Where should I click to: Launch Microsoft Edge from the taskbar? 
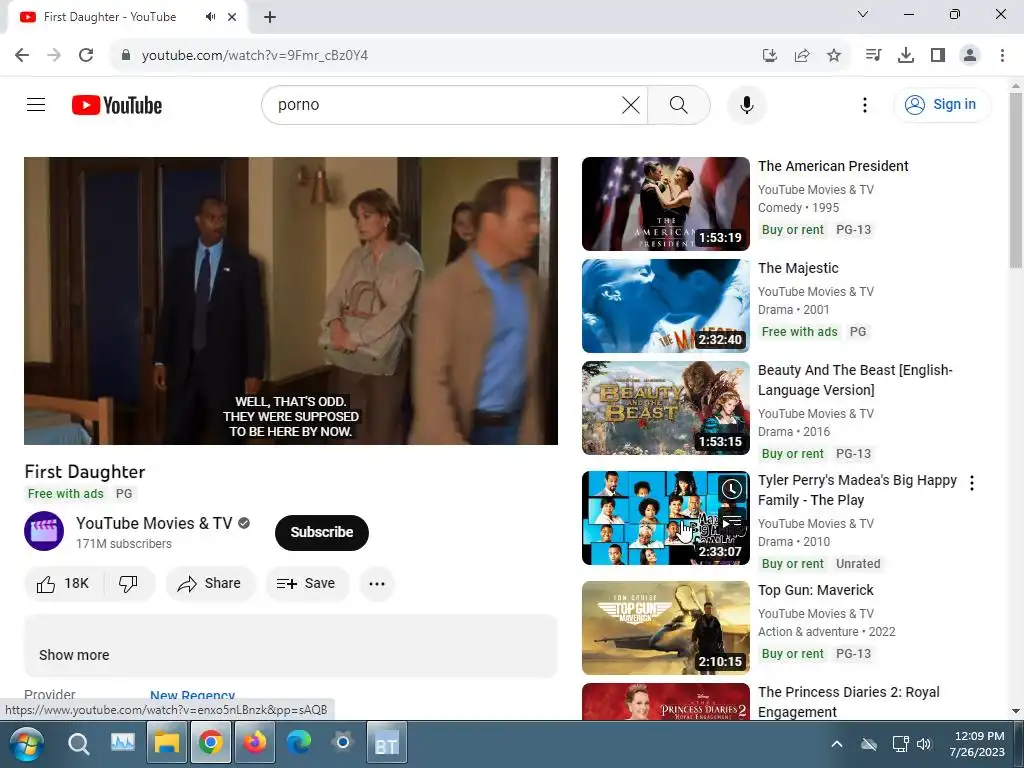(x=298, y=743)
